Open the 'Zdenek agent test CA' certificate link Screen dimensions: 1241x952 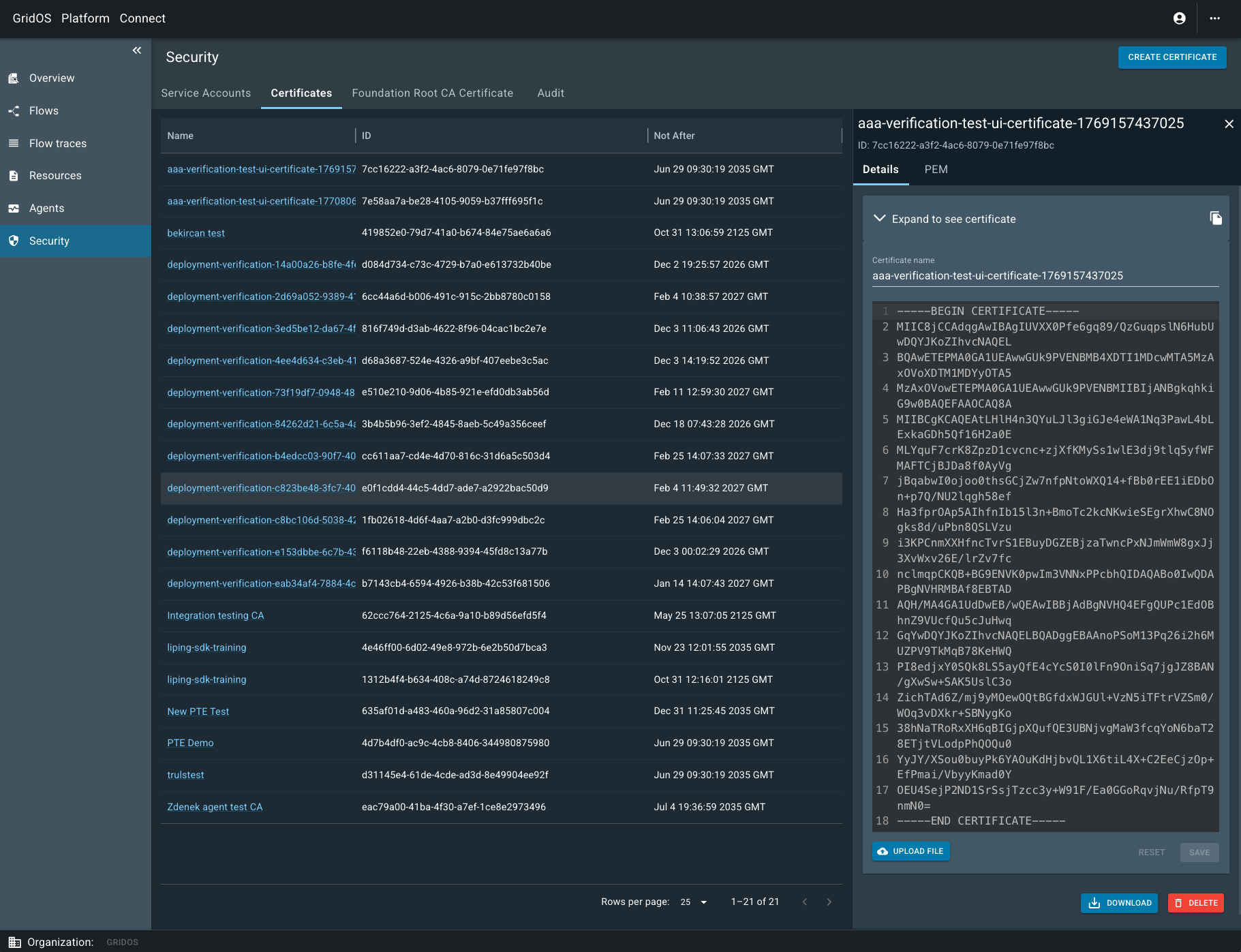point(215,807)
